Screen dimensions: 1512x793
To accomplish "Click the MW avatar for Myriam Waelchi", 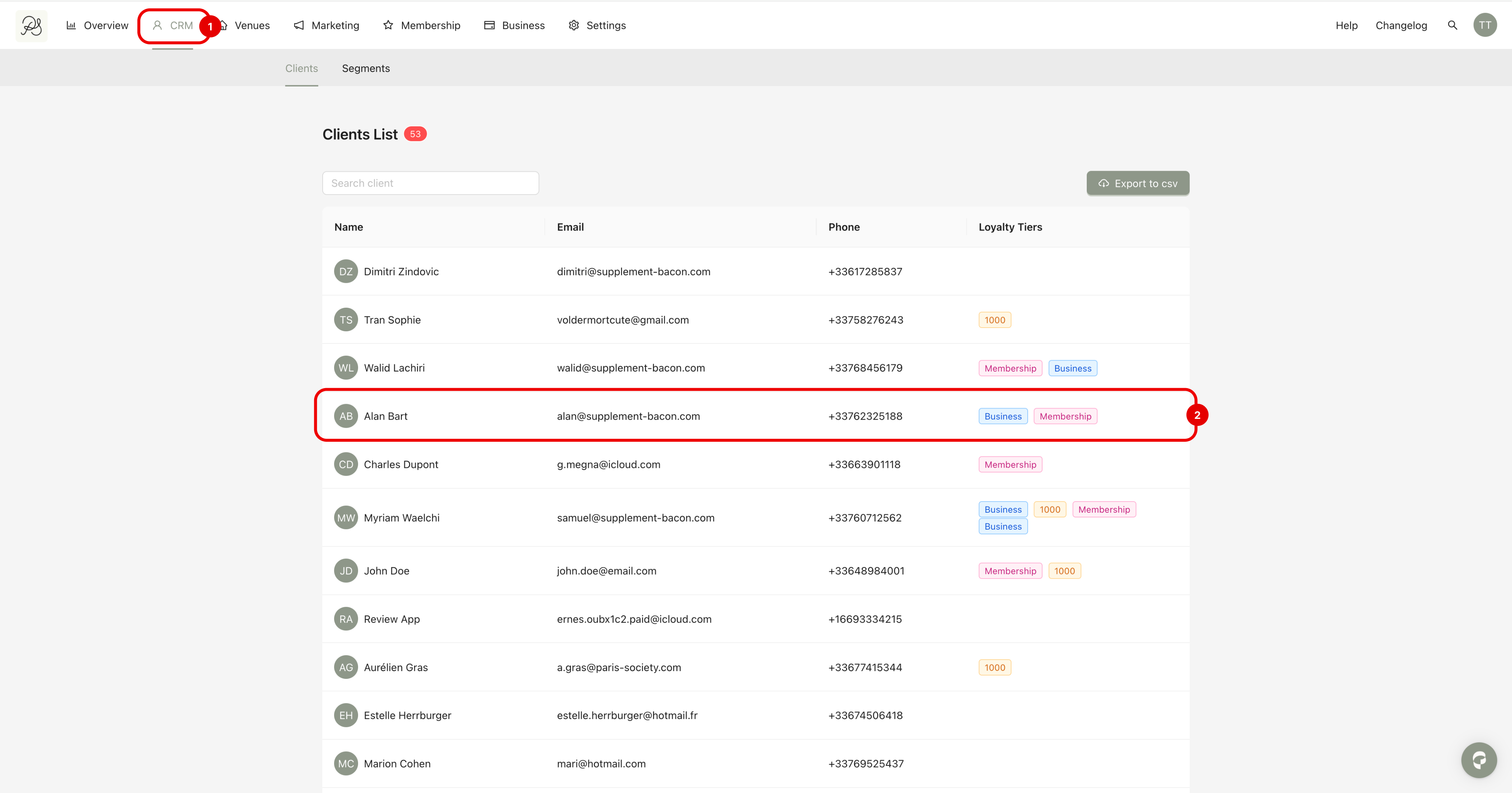I will [x=346, y=517].
